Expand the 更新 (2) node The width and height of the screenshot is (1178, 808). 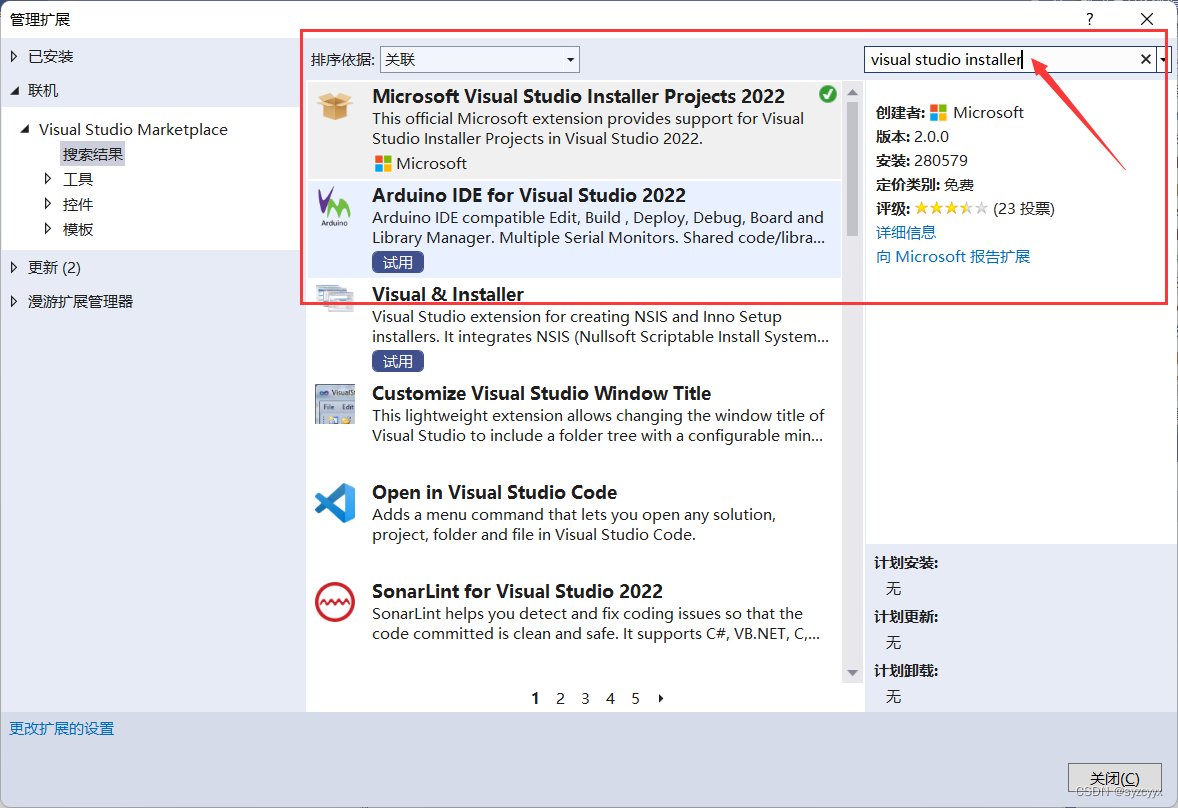14,267
